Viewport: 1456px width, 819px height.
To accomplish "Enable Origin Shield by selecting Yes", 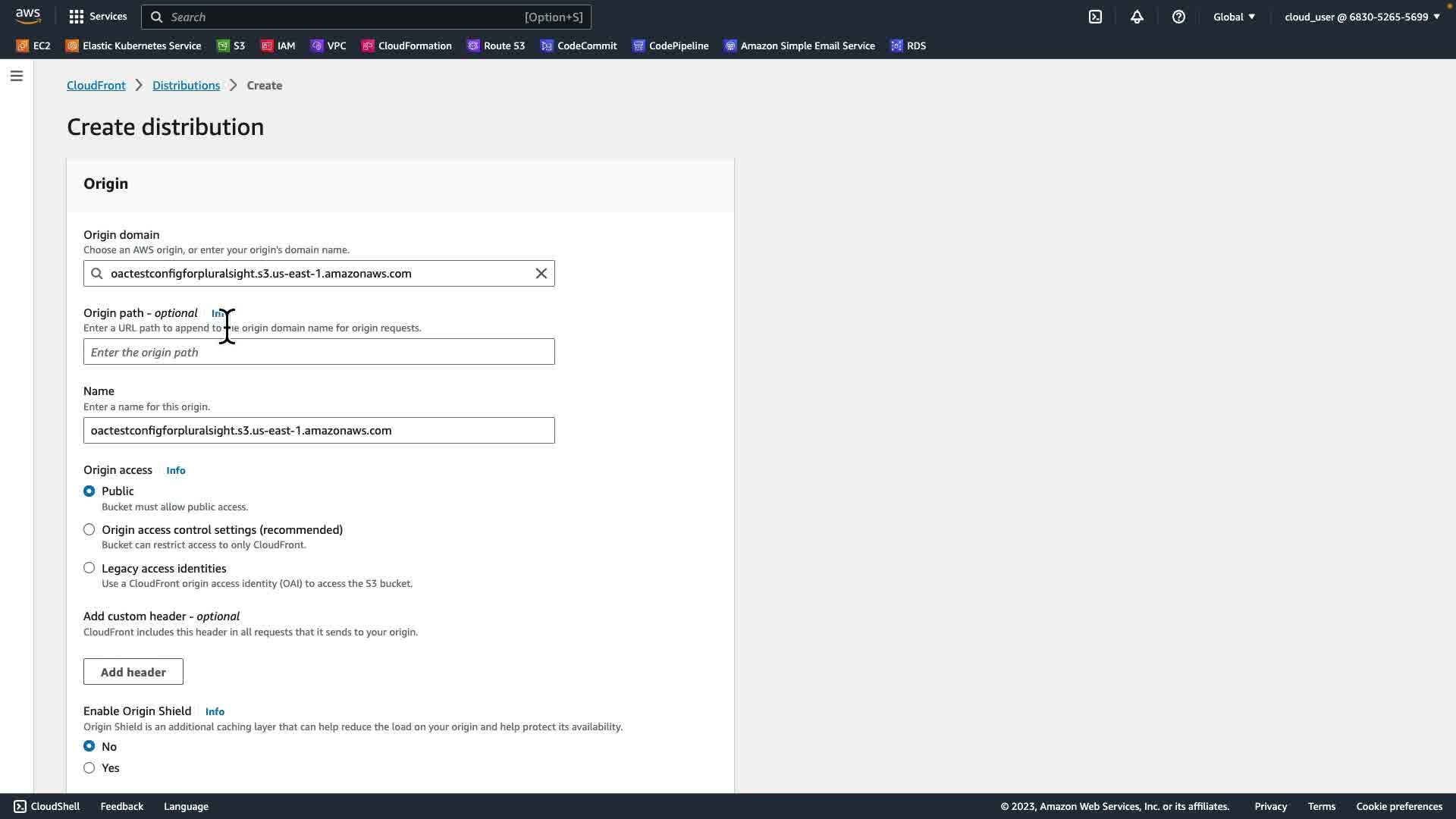I will [89, 767].
